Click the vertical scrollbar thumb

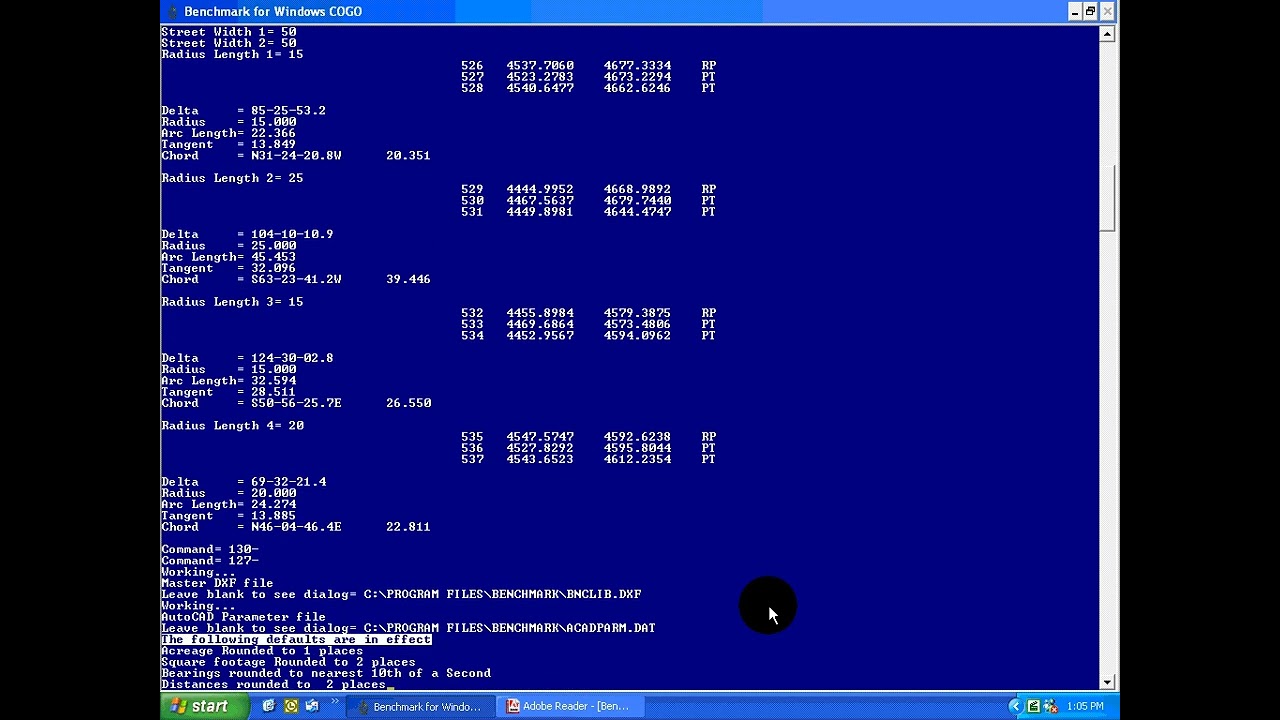[1107, 197]
